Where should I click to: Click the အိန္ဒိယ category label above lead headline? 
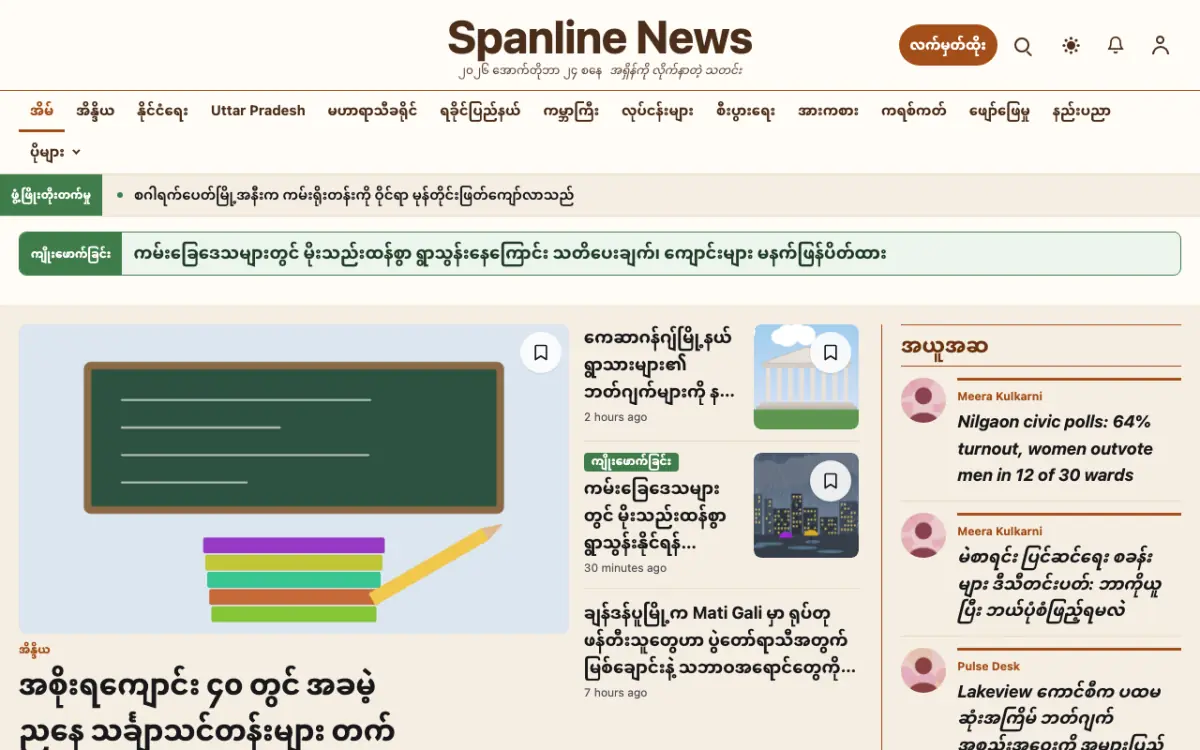34,650
